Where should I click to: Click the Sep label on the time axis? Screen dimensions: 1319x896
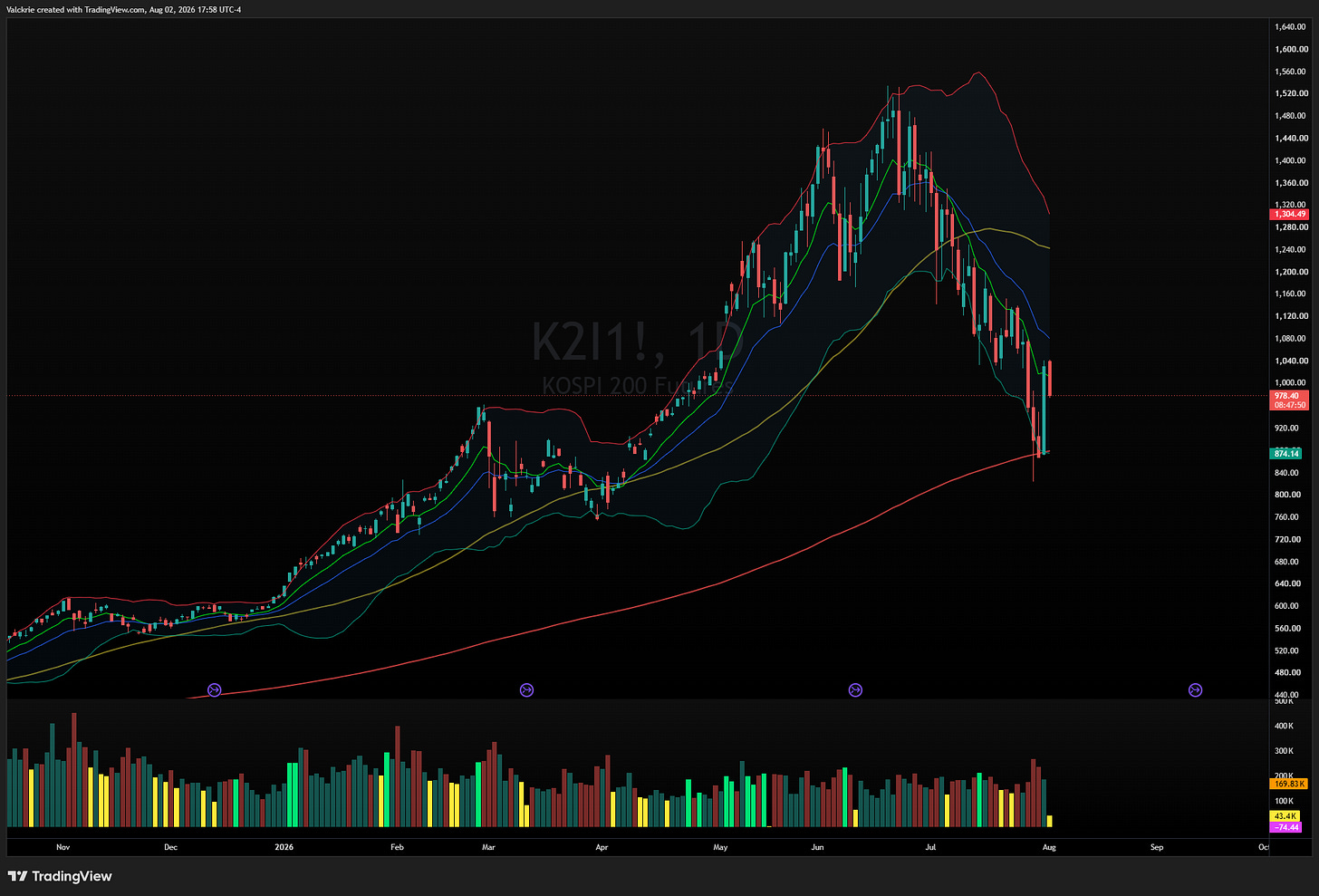coord(1157,847)
